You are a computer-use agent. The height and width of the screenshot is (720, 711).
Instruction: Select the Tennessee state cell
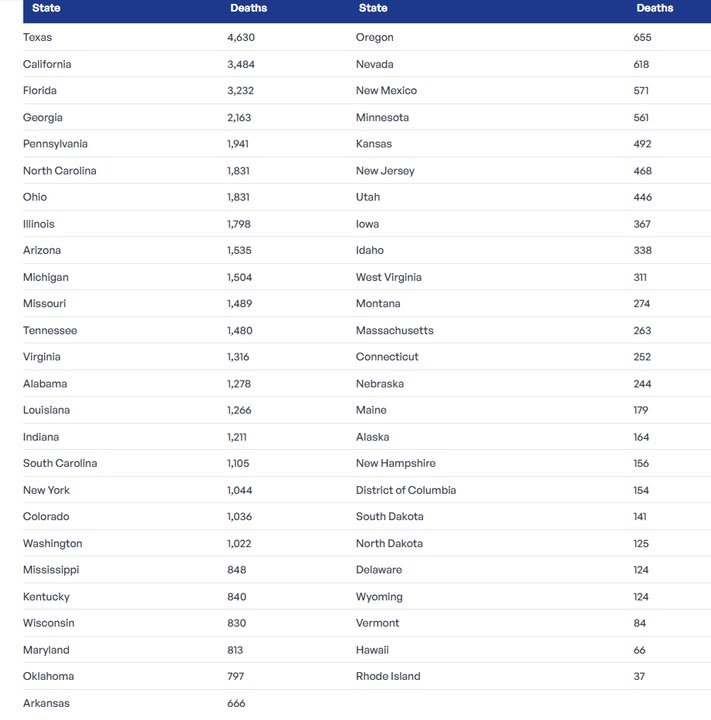50,330
